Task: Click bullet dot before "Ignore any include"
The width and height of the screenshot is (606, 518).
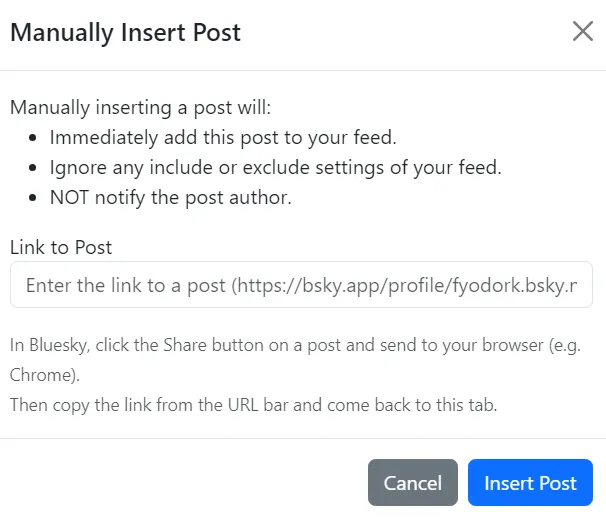Action: pos(35,168)
